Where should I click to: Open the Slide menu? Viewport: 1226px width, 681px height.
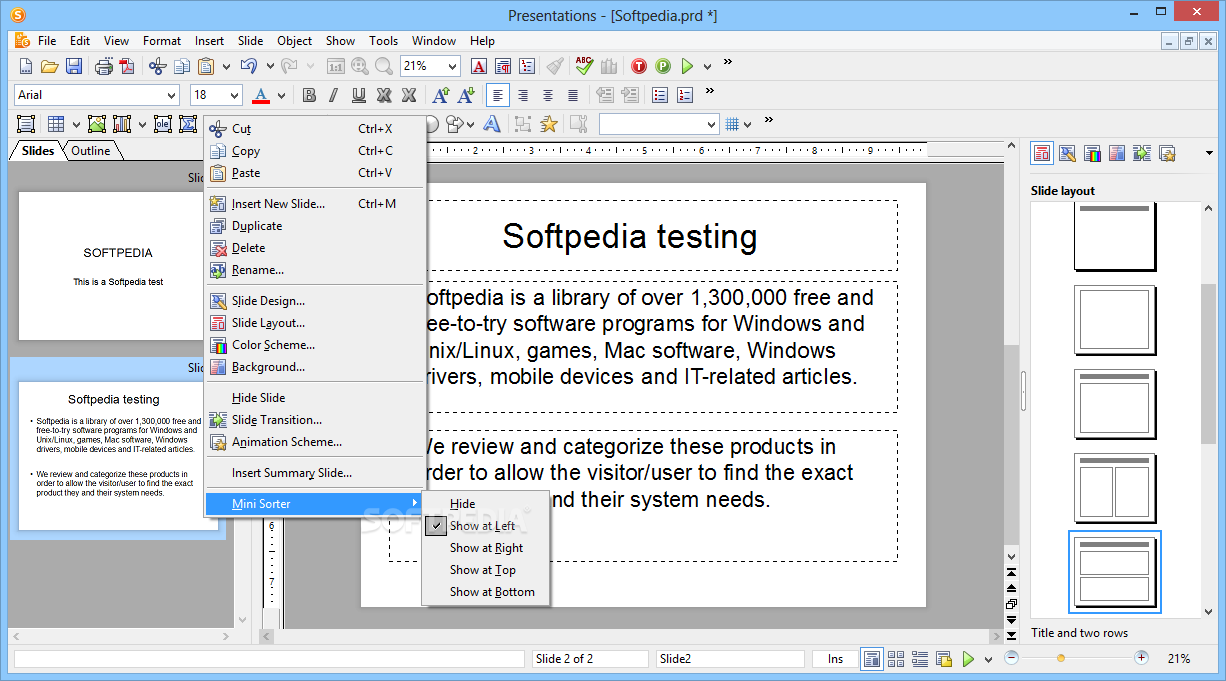251,41
